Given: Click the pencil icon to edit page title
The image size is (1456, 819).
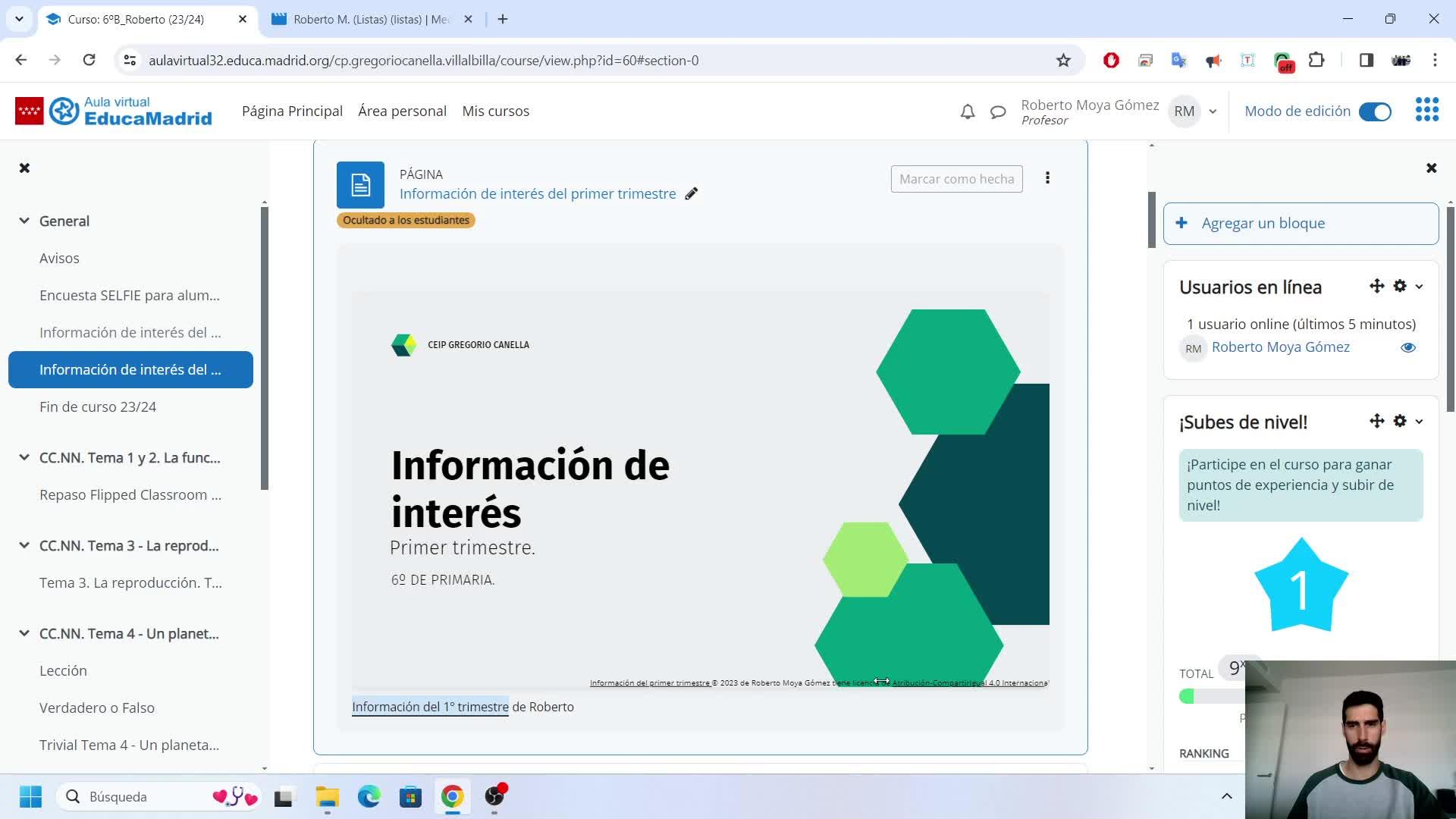Looking at the screenshot, I should 691,194.
